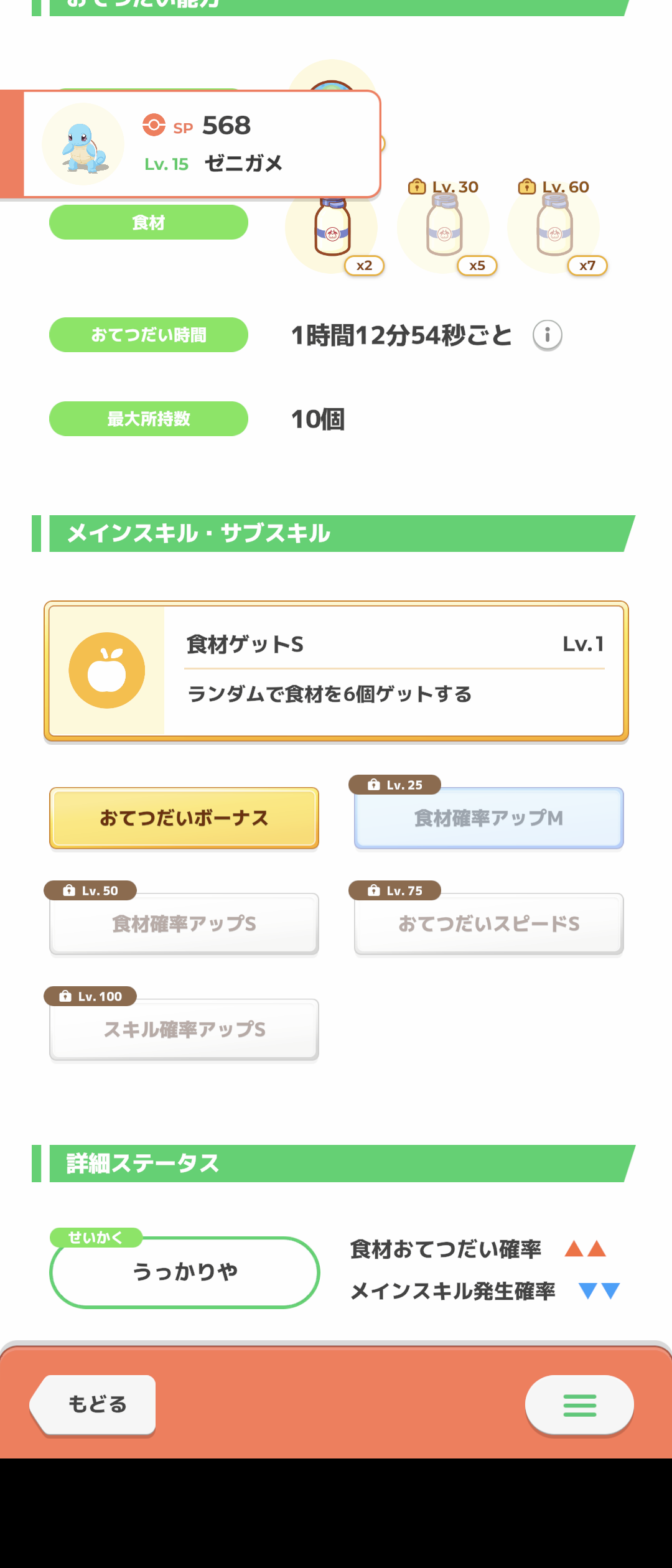
Task: Select the おてつだいボーナス sub skill
Action: coord(184,818)
